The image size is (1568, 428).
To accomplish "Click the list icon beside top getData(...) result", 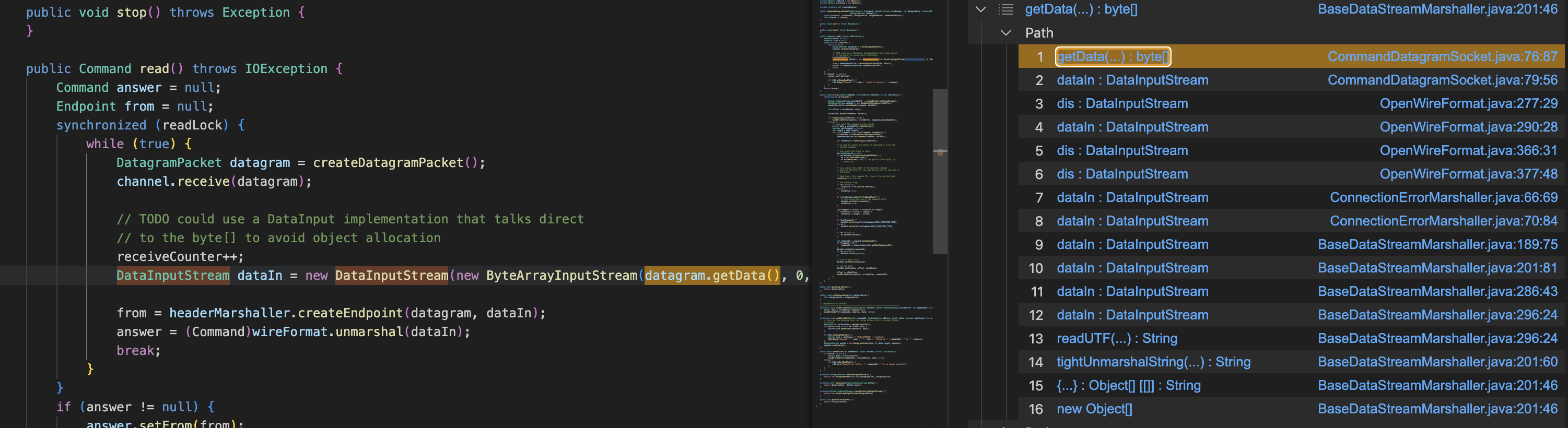I will click(x=1005, y=9).
